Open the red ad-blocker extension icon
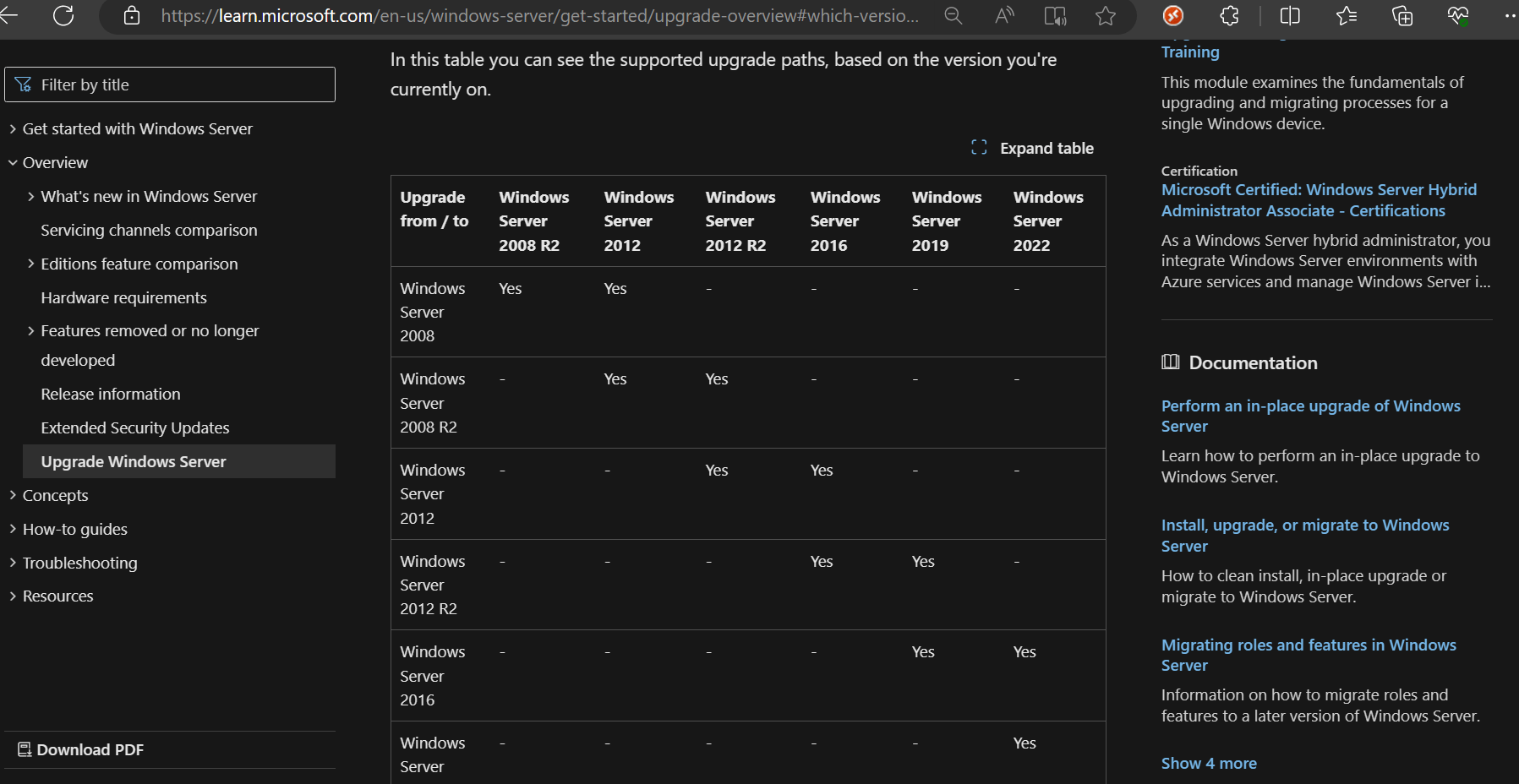Viewport: 1519px width, 784px height. tap(1173, 15)
